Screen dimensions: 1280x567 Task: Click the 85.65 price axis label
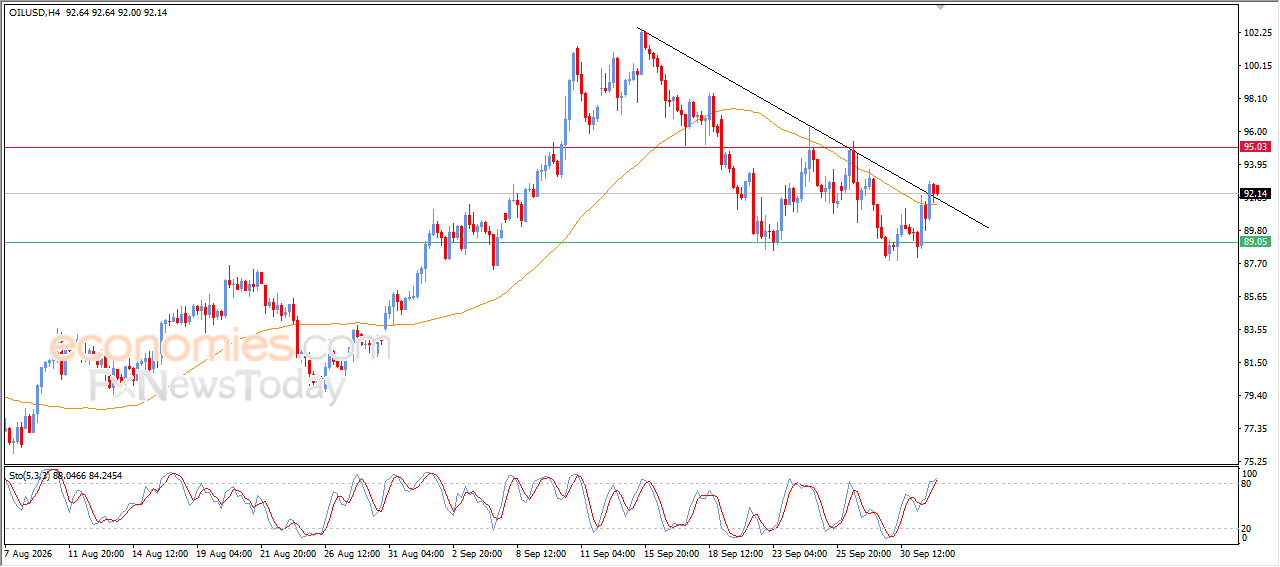(x=1257, y=297)
